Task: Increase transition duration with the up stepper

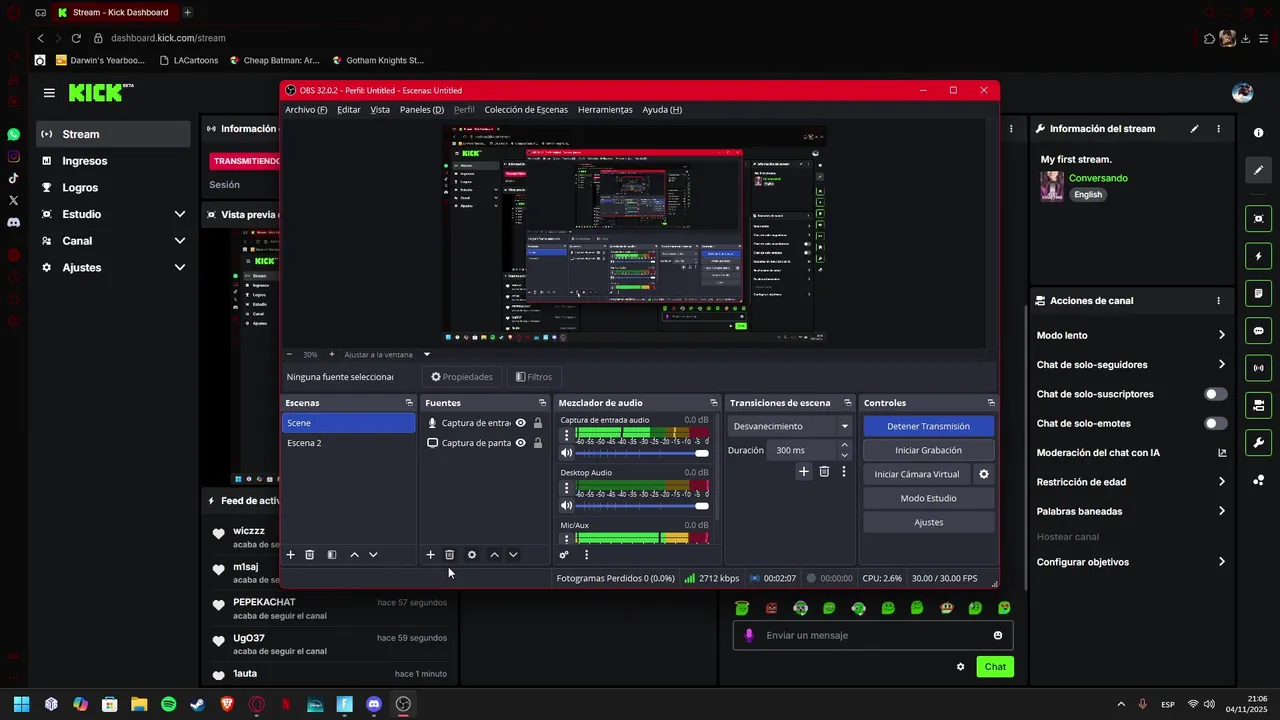Action: pyautogui.click(x=844, y=445)
